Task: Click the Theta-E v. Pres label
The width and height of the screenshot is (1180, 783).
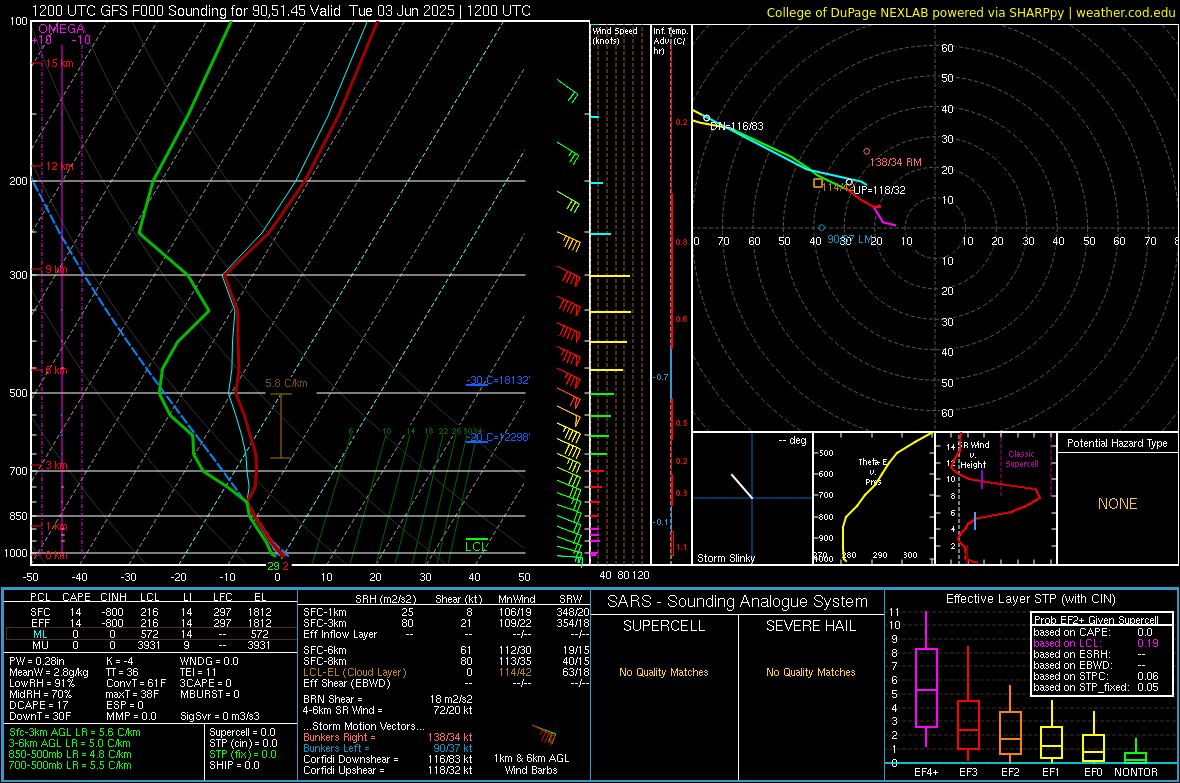Action: pyautogui.click(x=873, y=471)
